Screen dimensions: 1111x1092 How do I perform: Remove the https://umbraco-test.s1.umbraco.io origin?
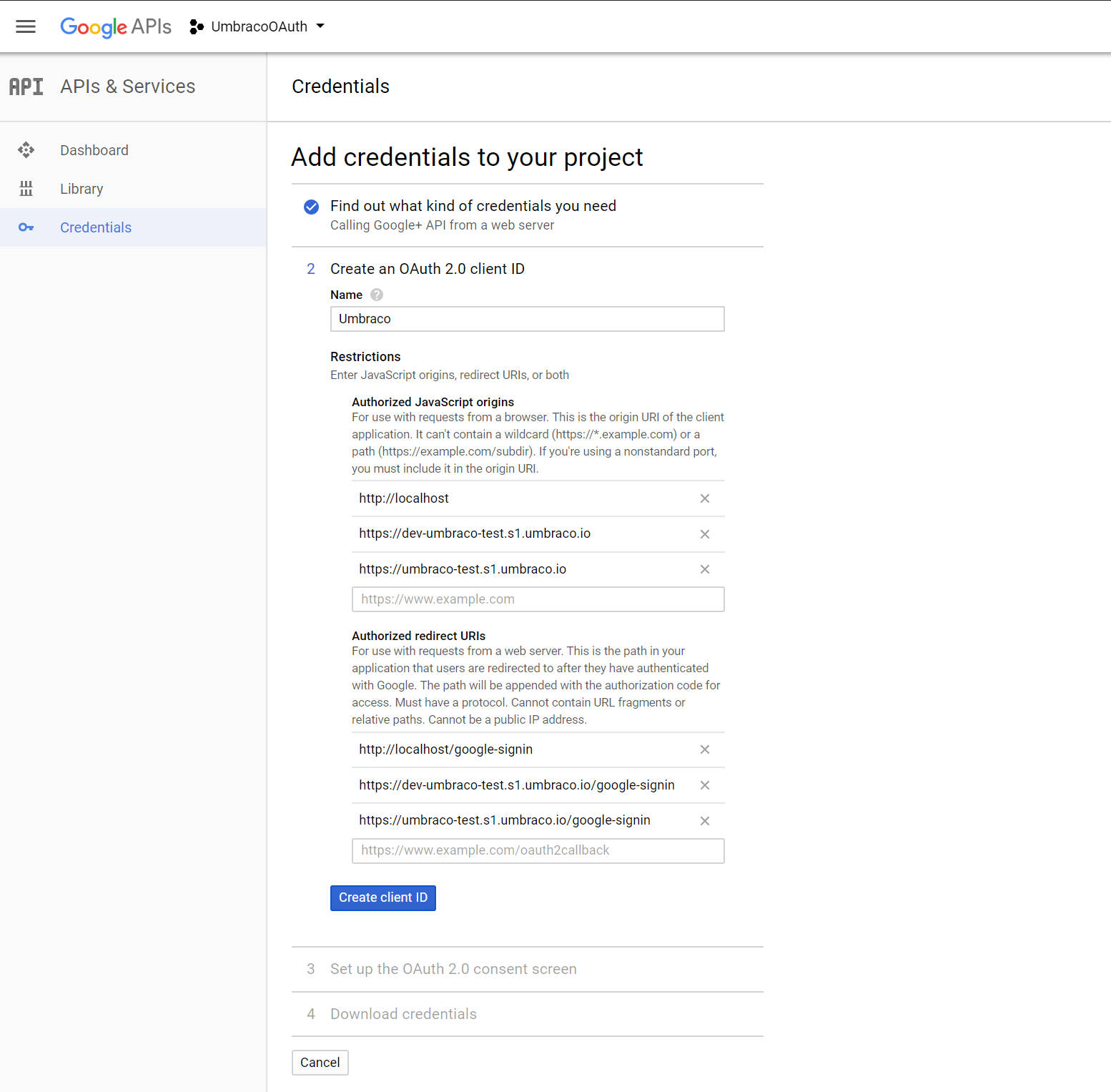705,569
